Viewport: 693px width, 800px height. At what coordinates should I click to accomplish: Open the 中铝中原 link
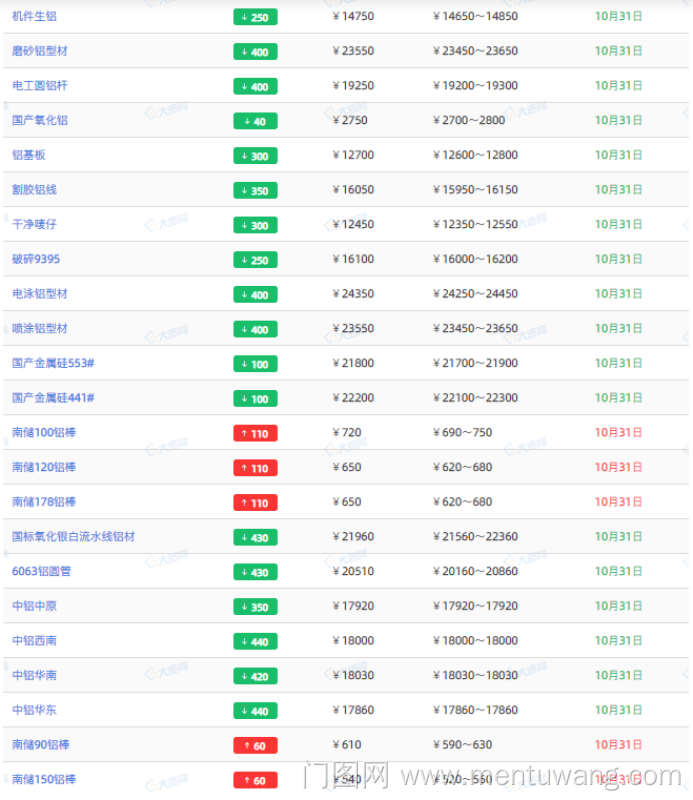coord(34,606)
